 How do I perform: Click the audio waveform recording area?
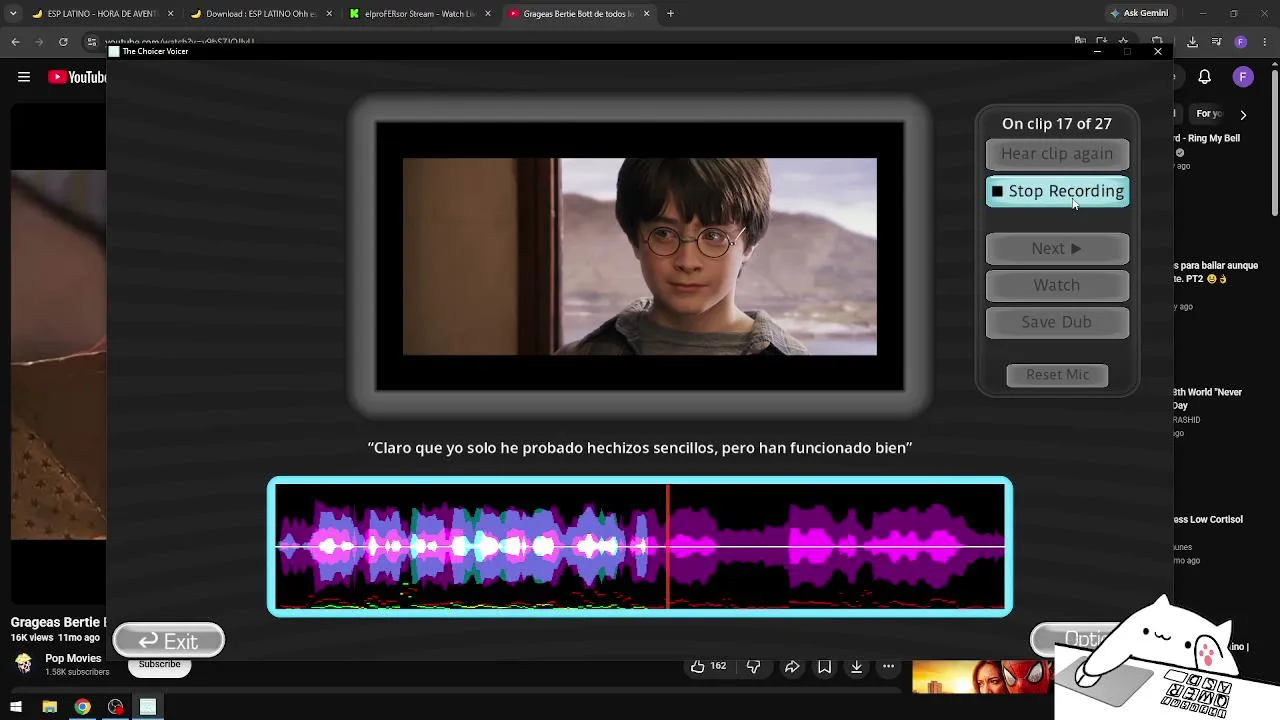coord(640,546)
